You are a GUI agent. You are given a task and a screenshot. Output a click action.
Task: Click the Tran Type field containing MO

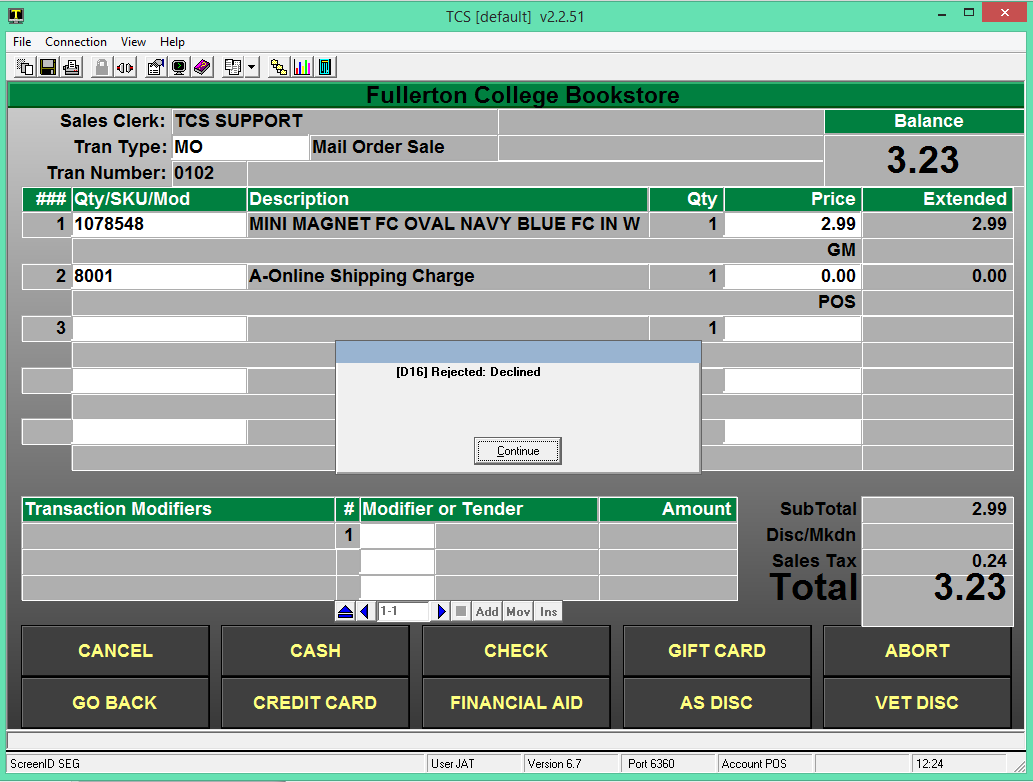point(240,147)
